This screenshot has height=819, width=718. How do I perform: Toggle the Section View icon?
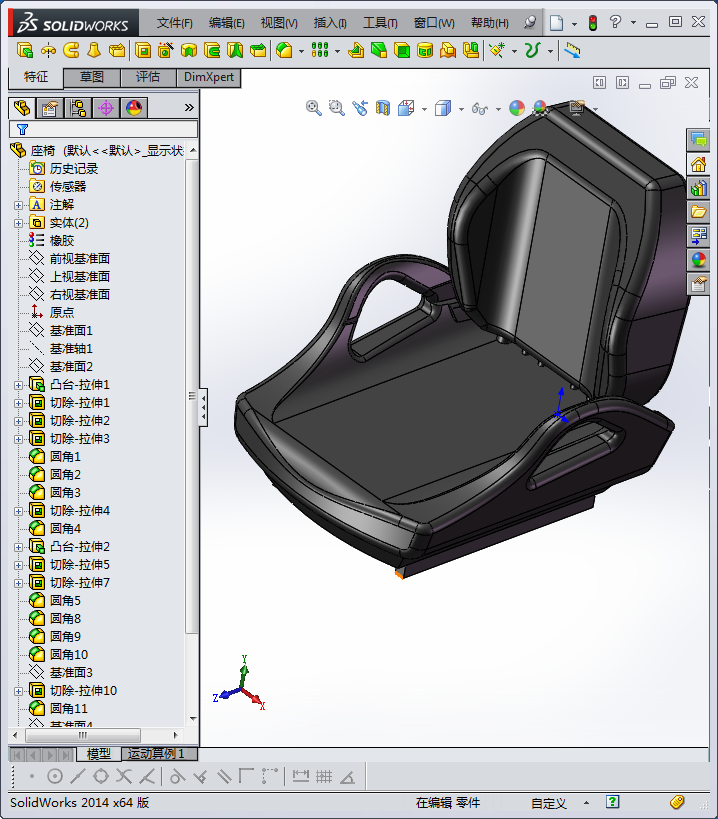383,108
